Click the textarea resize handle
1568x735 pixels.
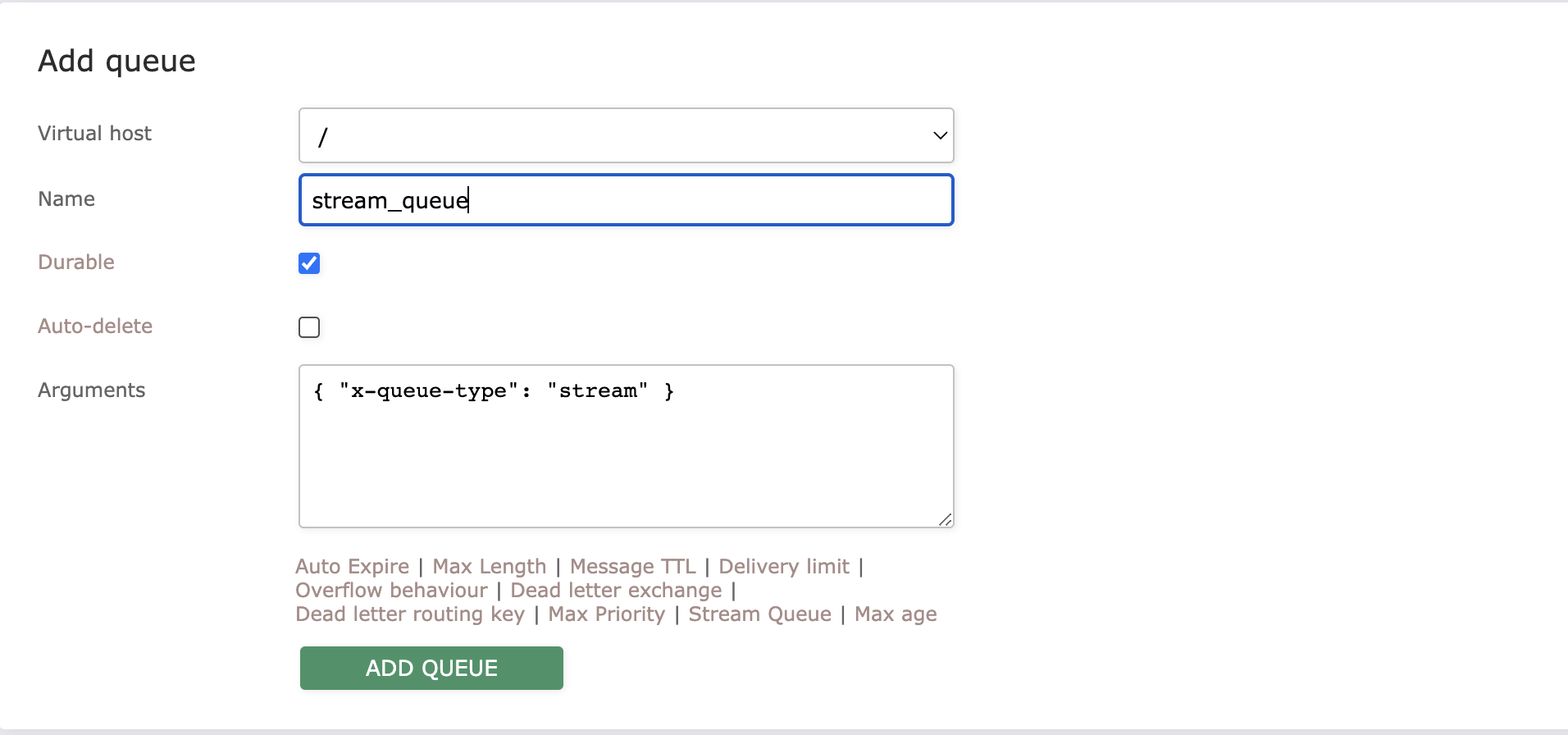point(945,518)
